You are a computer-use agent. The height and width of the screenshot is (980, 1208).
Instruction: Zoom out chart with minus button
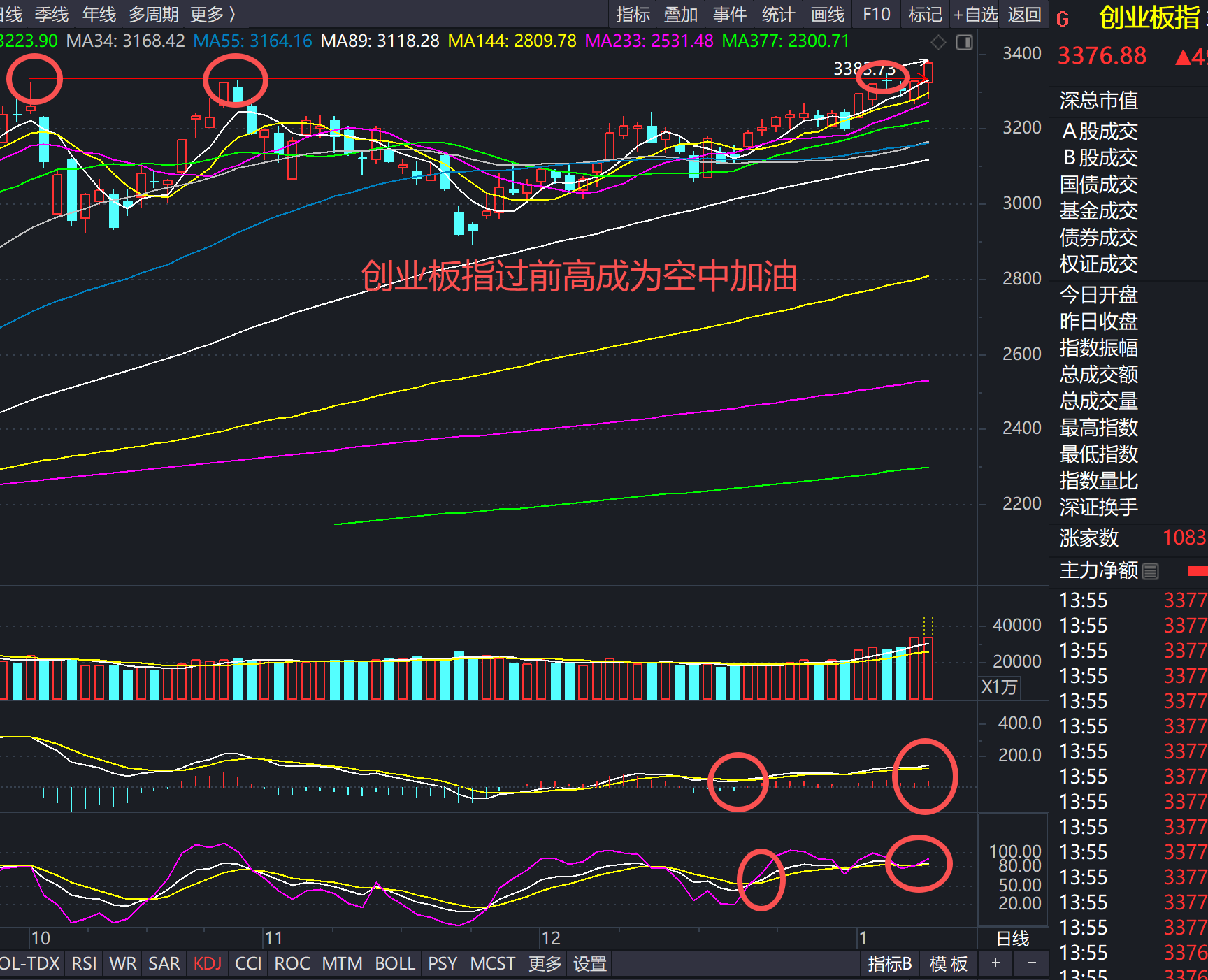[1032, 963]
